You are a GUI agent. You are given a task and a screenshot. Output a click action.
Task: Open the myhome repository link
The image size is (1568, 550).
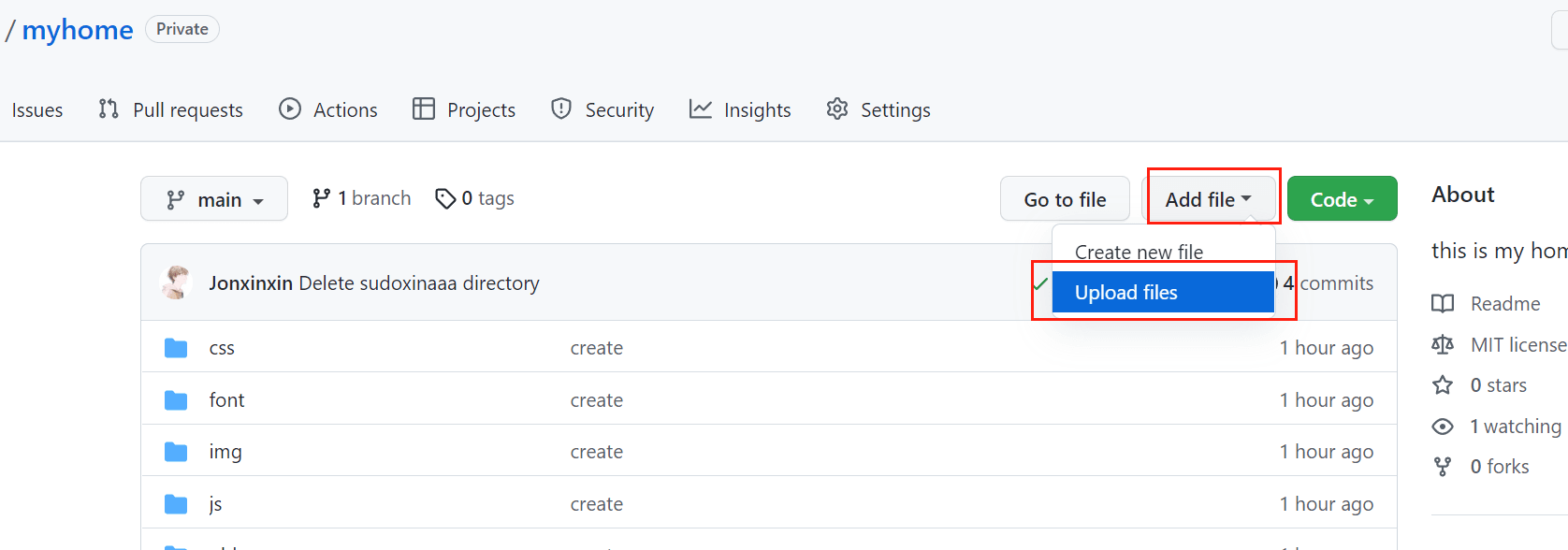point(78,30)
